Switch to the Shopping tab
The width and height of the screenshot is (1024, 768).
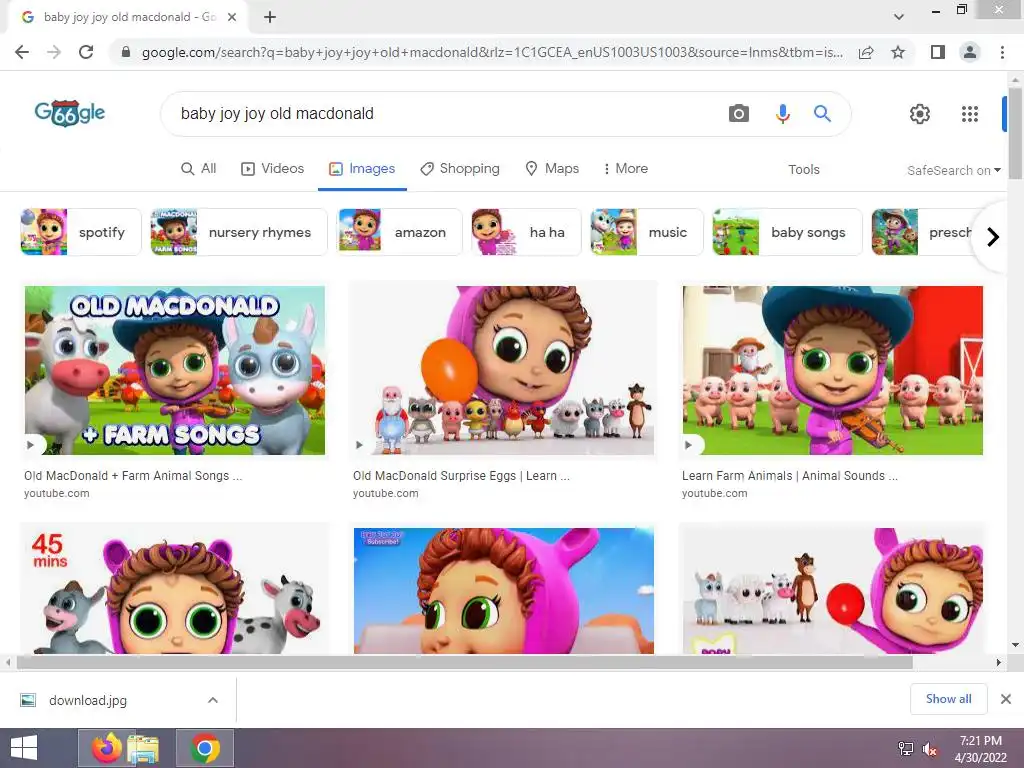(x=460, y=168)
